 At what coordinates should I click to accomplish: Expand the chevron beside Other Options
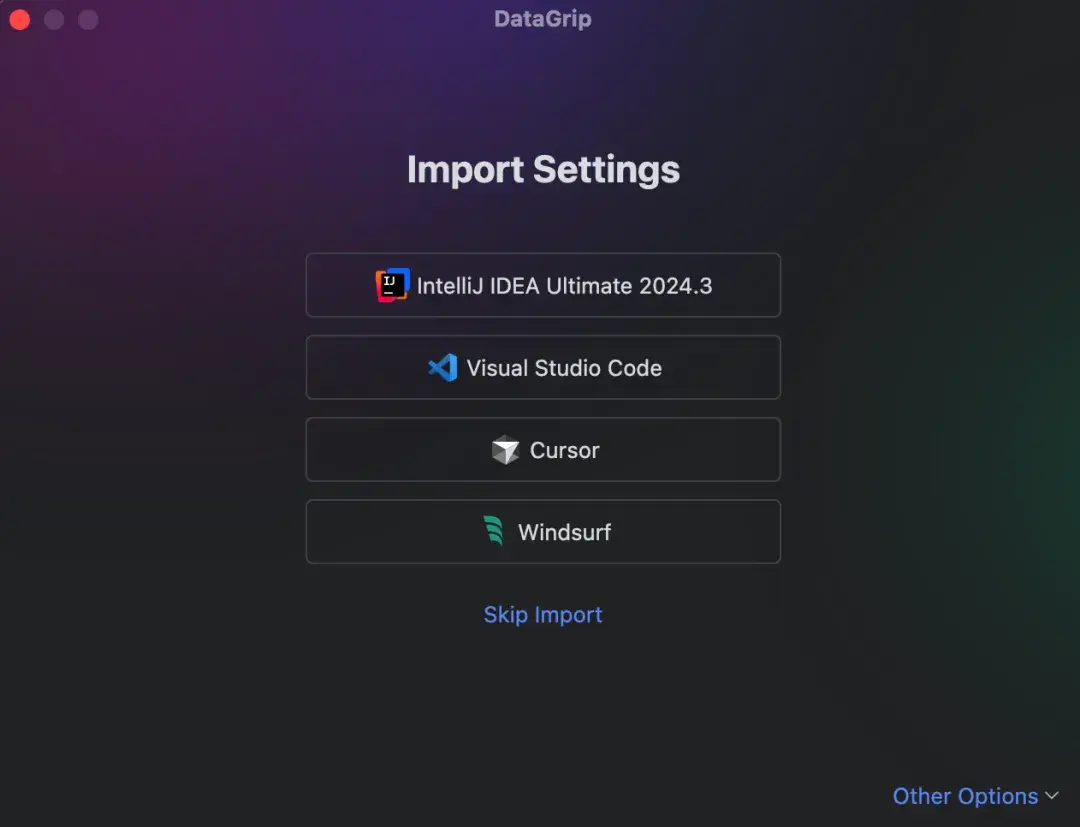point(1051,796)
